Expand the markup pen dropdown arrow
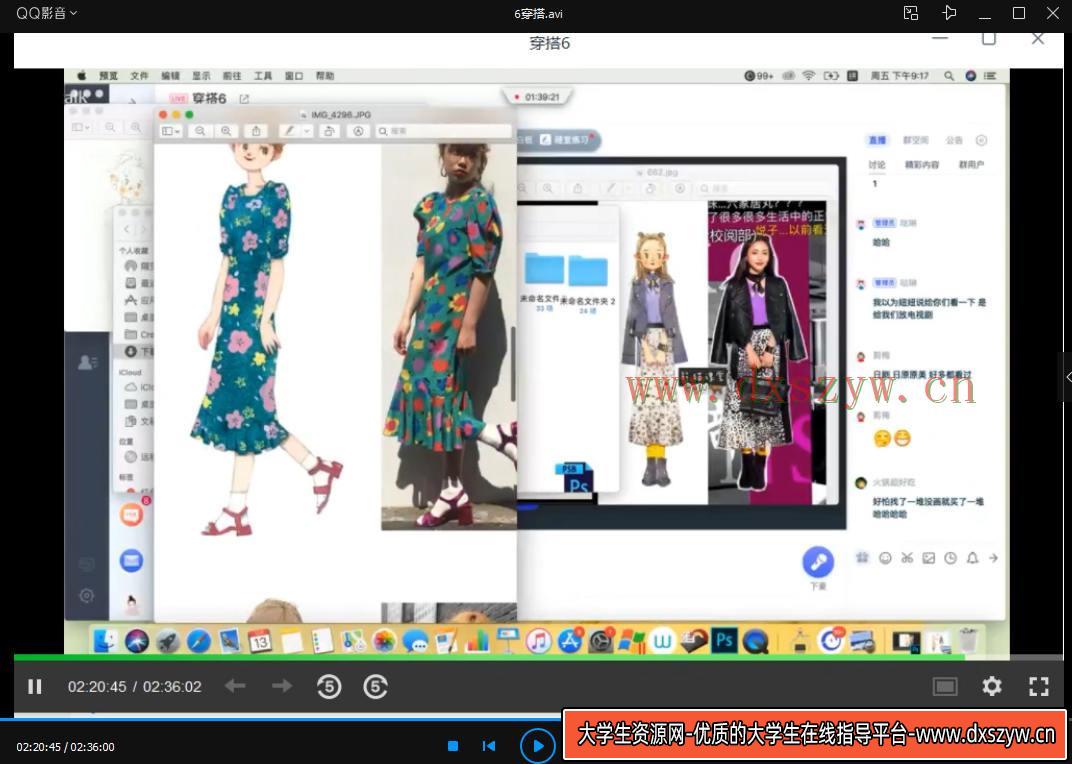The height and width of the screenshot is (764, 1072). (307, 131)
